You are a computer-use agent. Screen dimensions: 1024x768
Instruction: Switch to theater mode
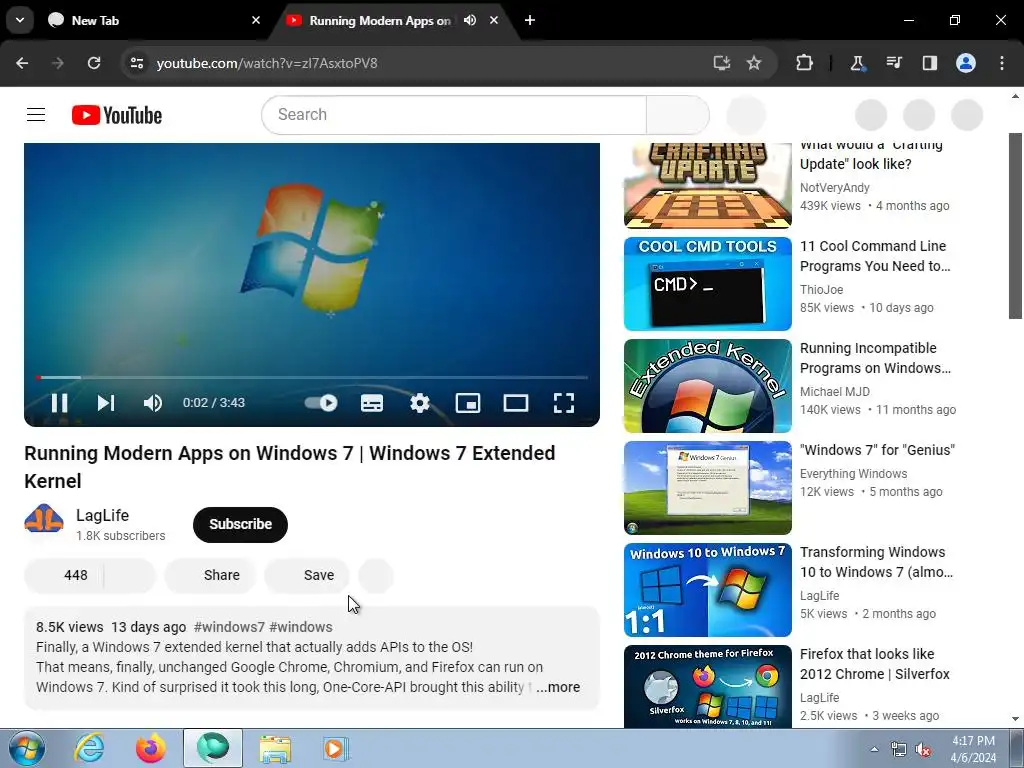[516, 403]
